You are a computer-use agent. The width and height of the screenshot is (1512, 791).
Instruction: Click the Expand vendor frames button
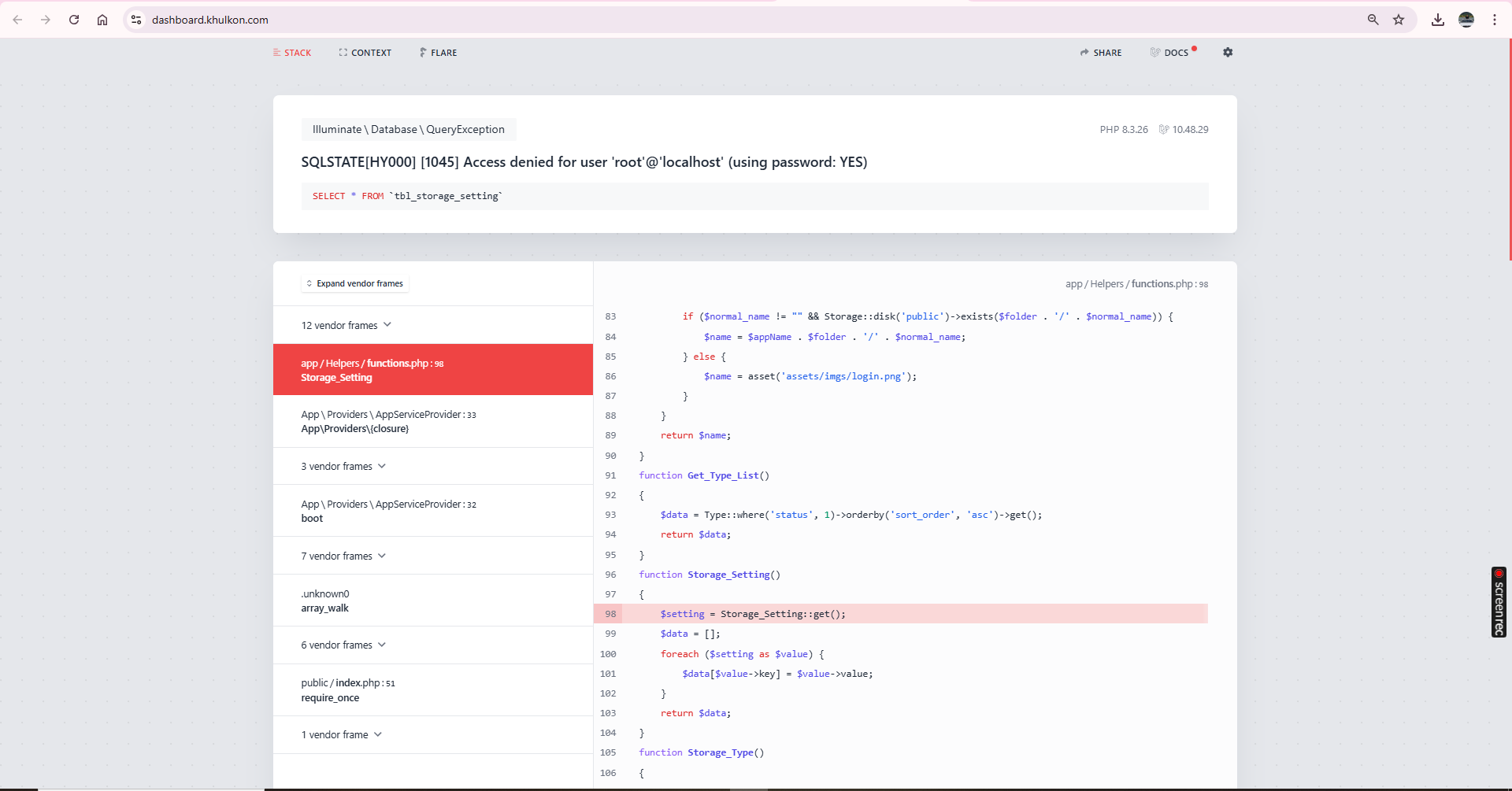[355, 283]
